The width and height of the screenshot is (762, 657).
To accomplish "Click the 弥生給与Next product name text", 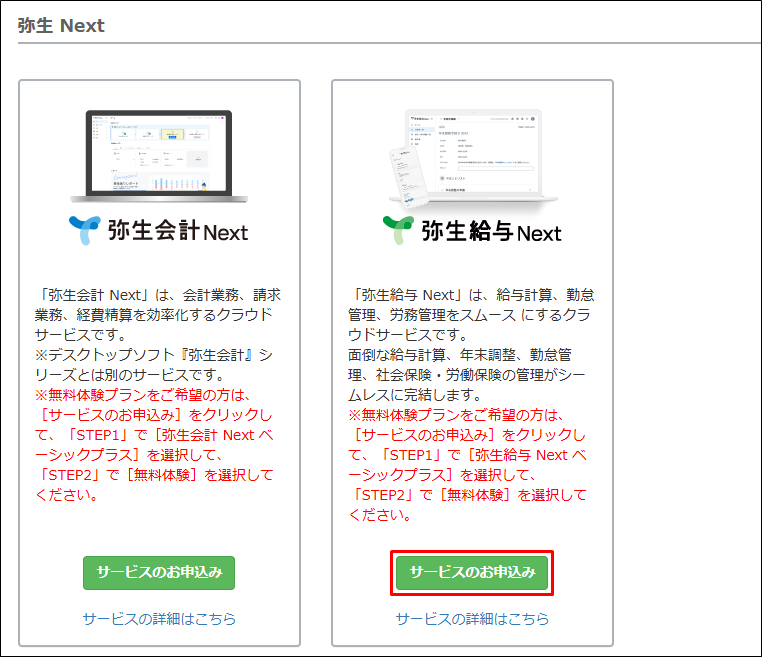I will tap(491, 231).
